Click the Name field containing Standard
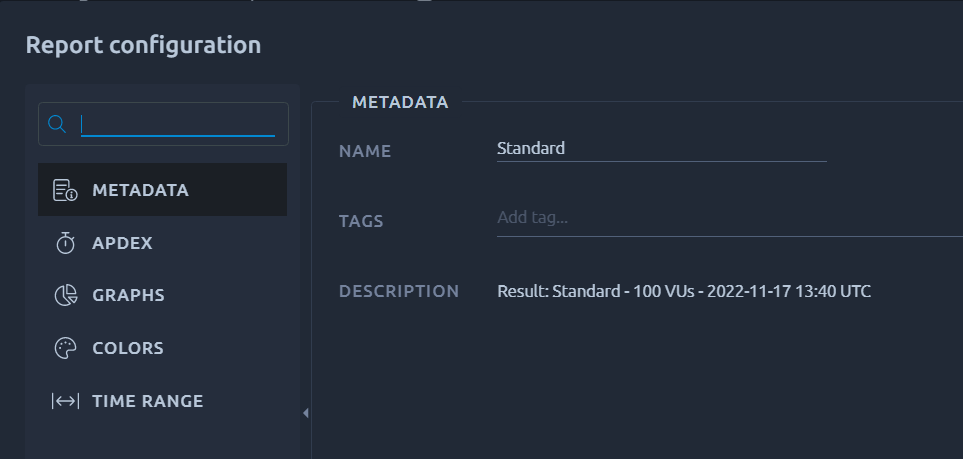Screen dimensions: 963x459 pos(661,149)
